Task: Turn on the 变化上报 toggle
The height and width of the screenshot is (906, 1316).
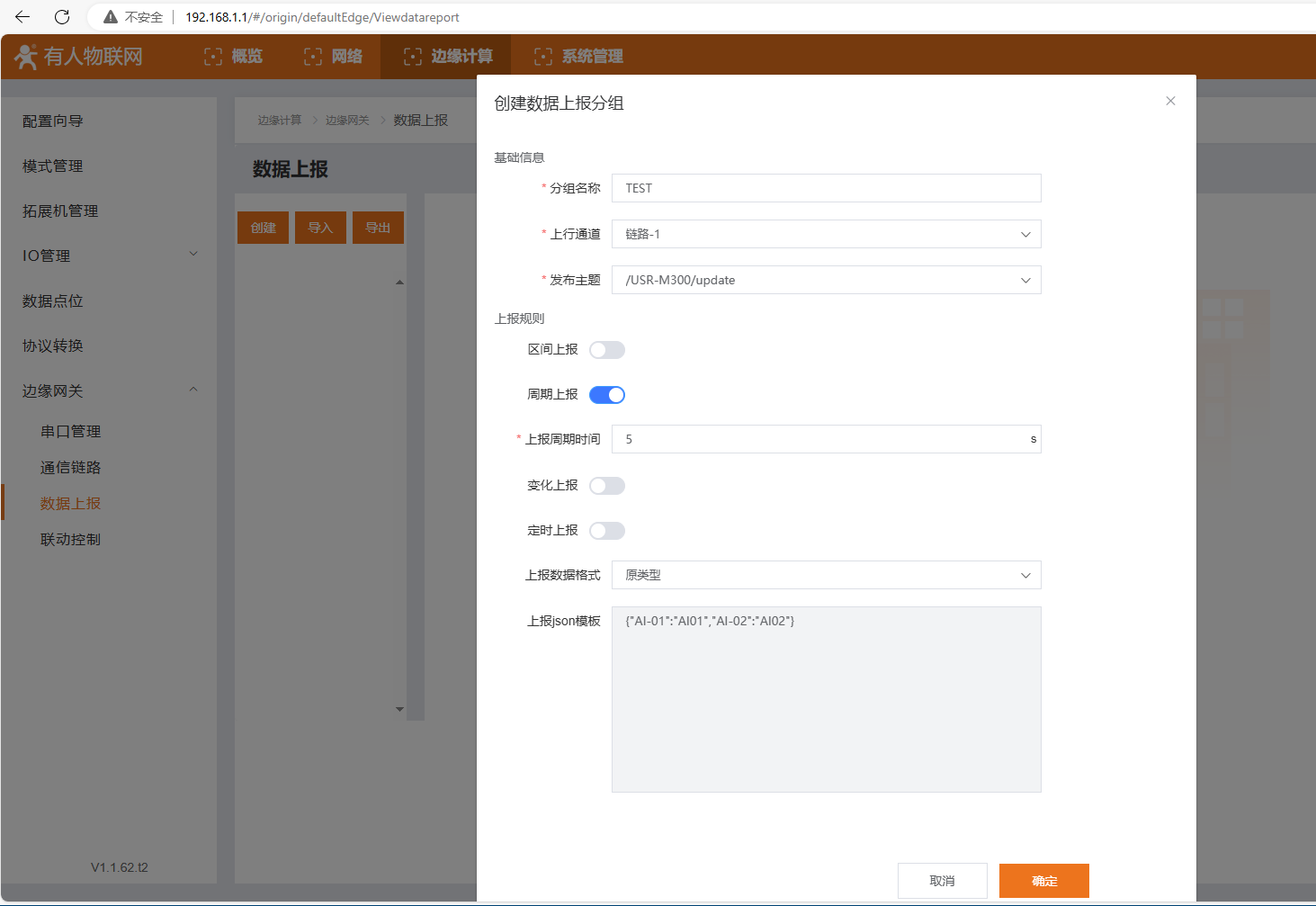Action: point(606,486)
